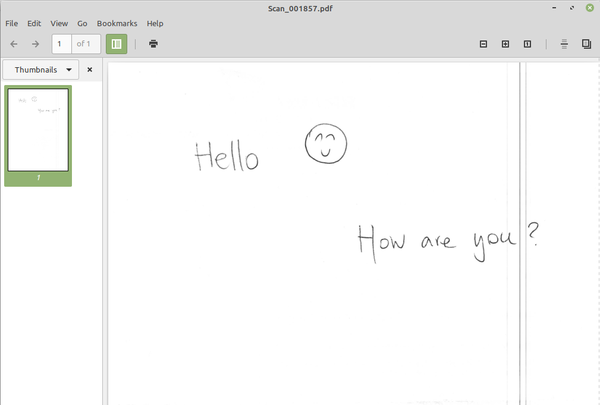600x405 pixels.
Task: Reset zoom to normal size
Action: pos(527,44)
